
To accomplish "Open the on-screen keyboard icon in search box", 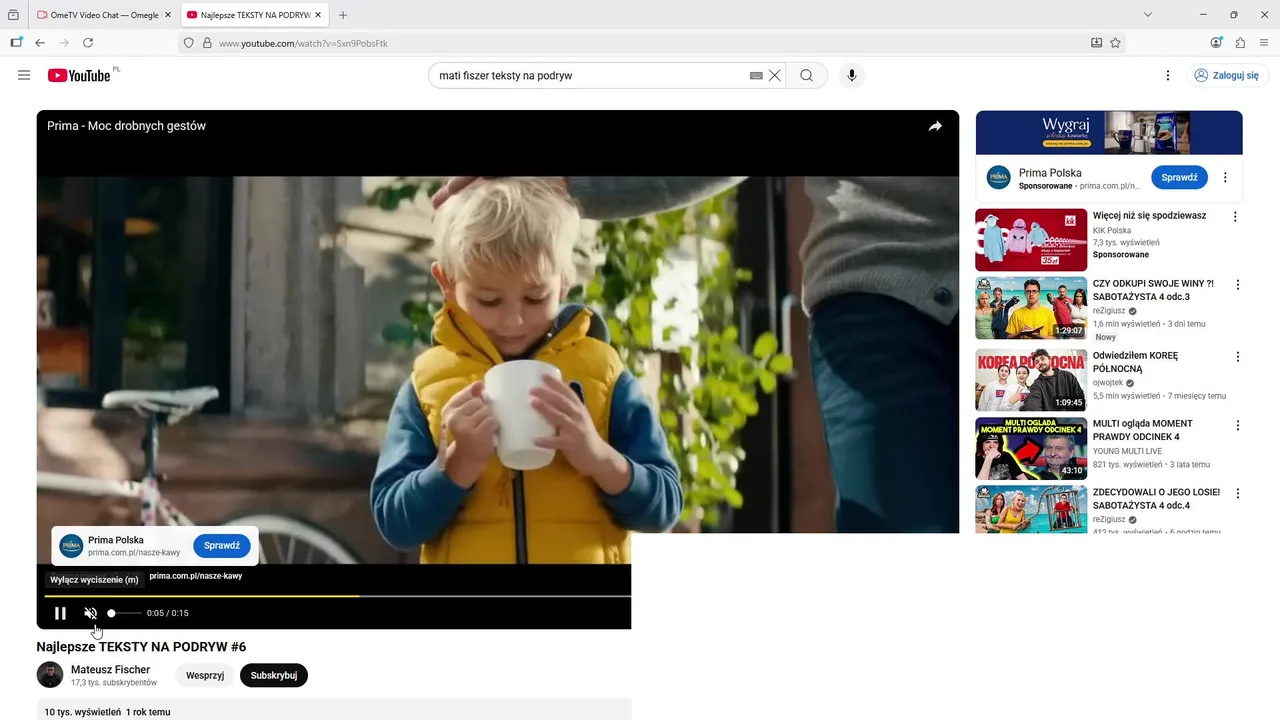I will [756, 75].
